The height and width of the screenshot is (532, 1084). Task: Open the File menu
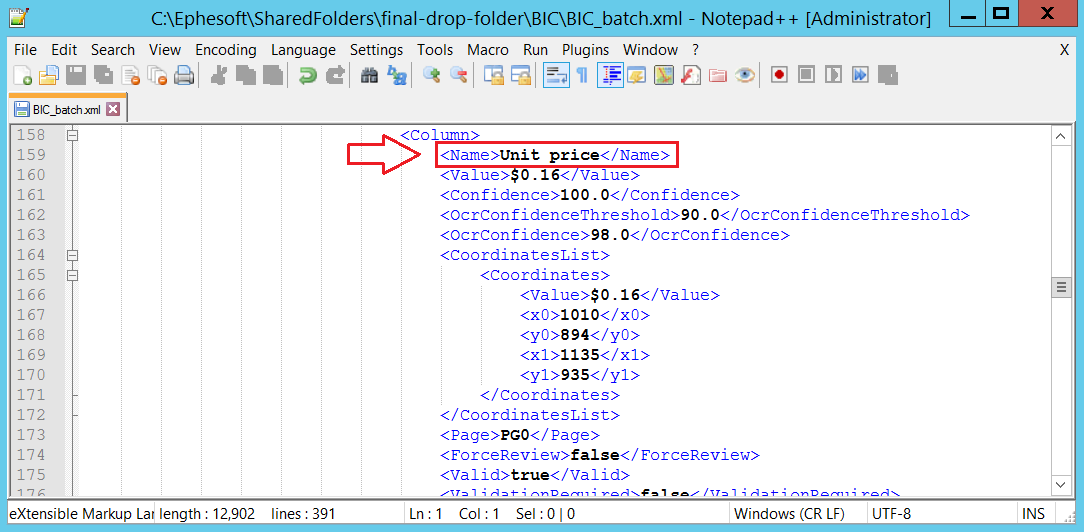[x=25, y=50]
